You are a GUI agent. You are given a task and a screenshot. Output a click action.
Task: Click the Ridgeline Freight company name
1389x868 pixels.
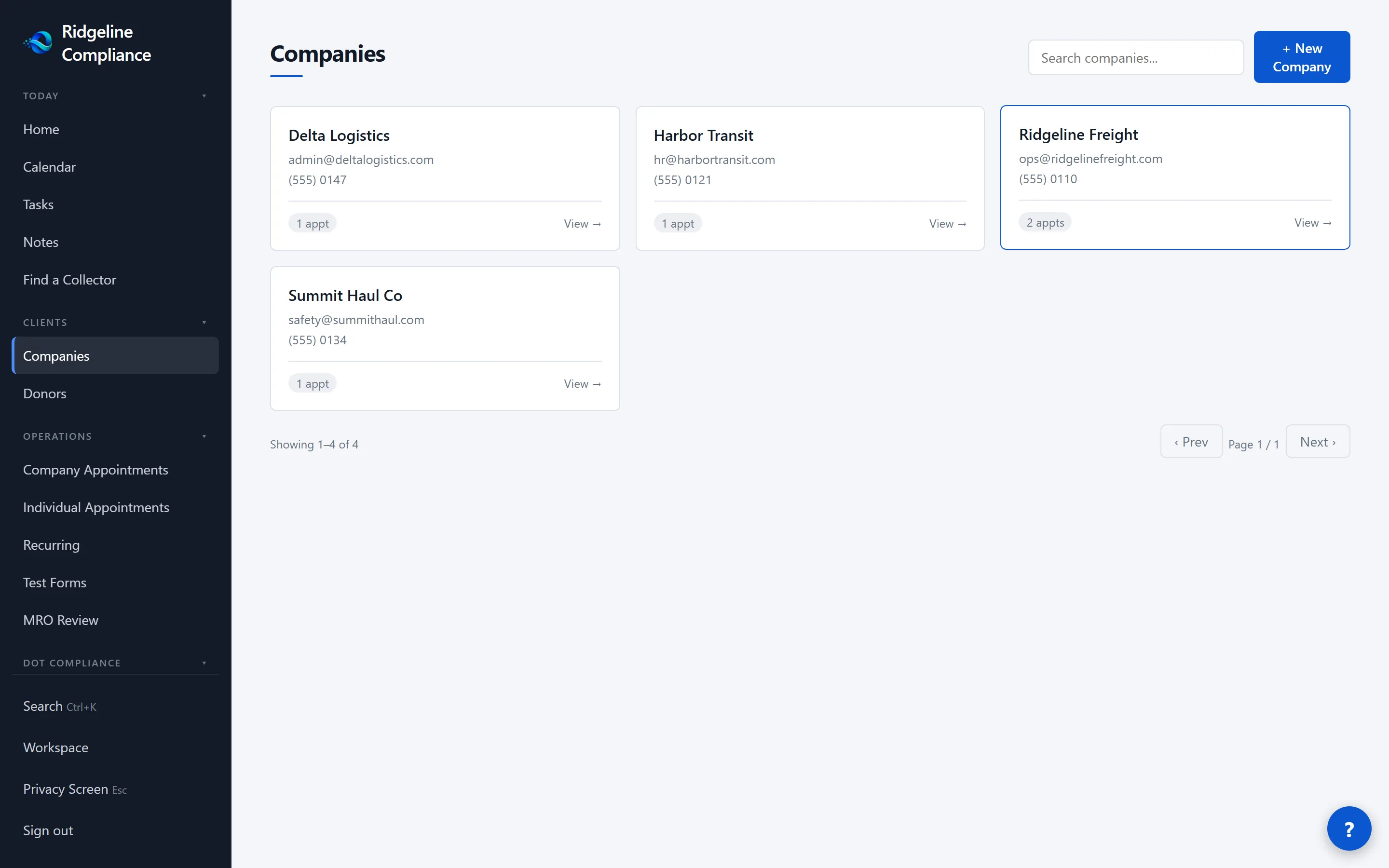tap(1078, 135)
